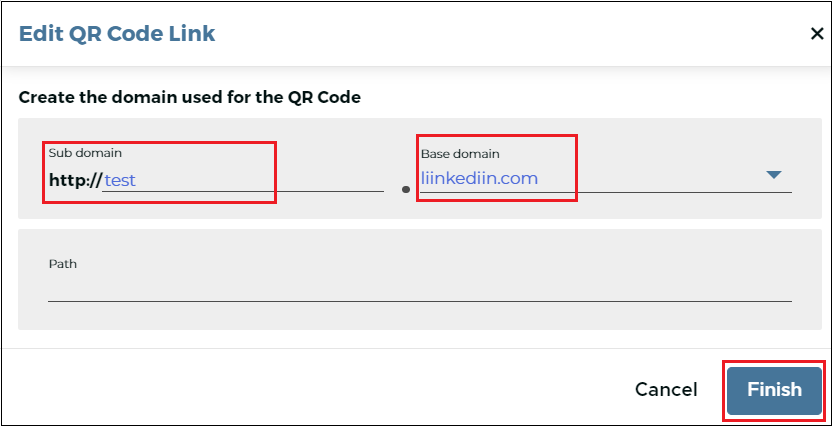Click blank Sub domain area after 'test'
Viewport: 832px width, 427px height.
[260, 181]
